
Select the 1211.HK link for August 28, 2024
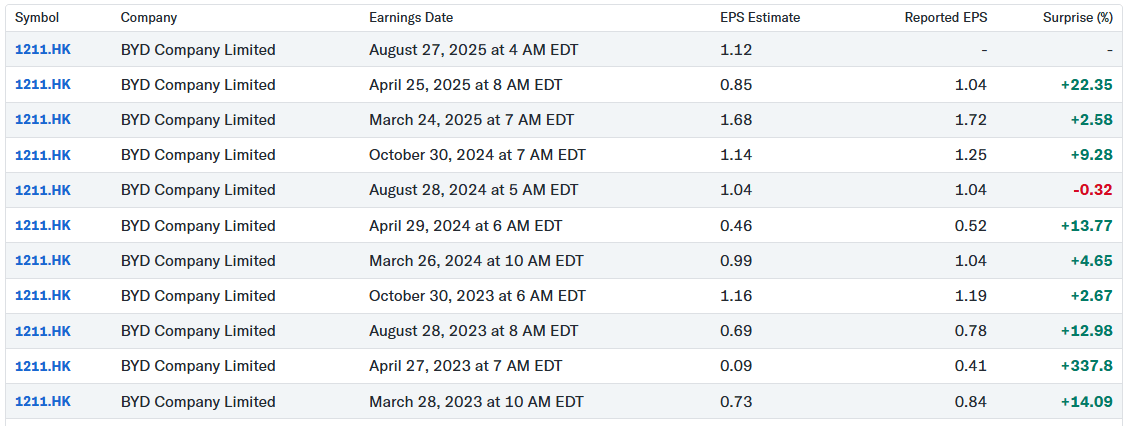pos(42,190)
